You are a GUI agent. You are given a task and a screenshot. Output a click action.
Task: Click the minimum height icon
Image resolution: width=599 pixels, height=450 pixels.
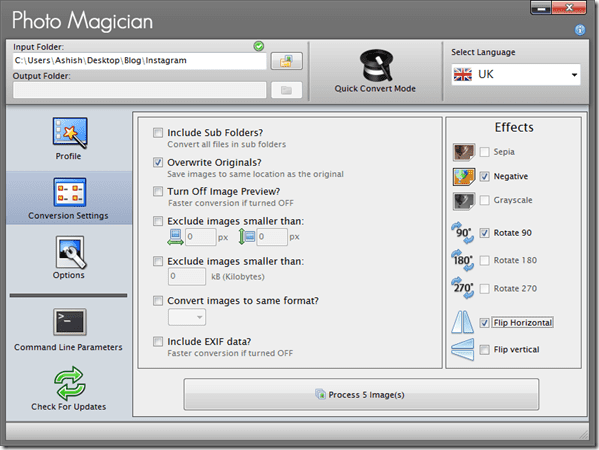[x=246, y=237]
